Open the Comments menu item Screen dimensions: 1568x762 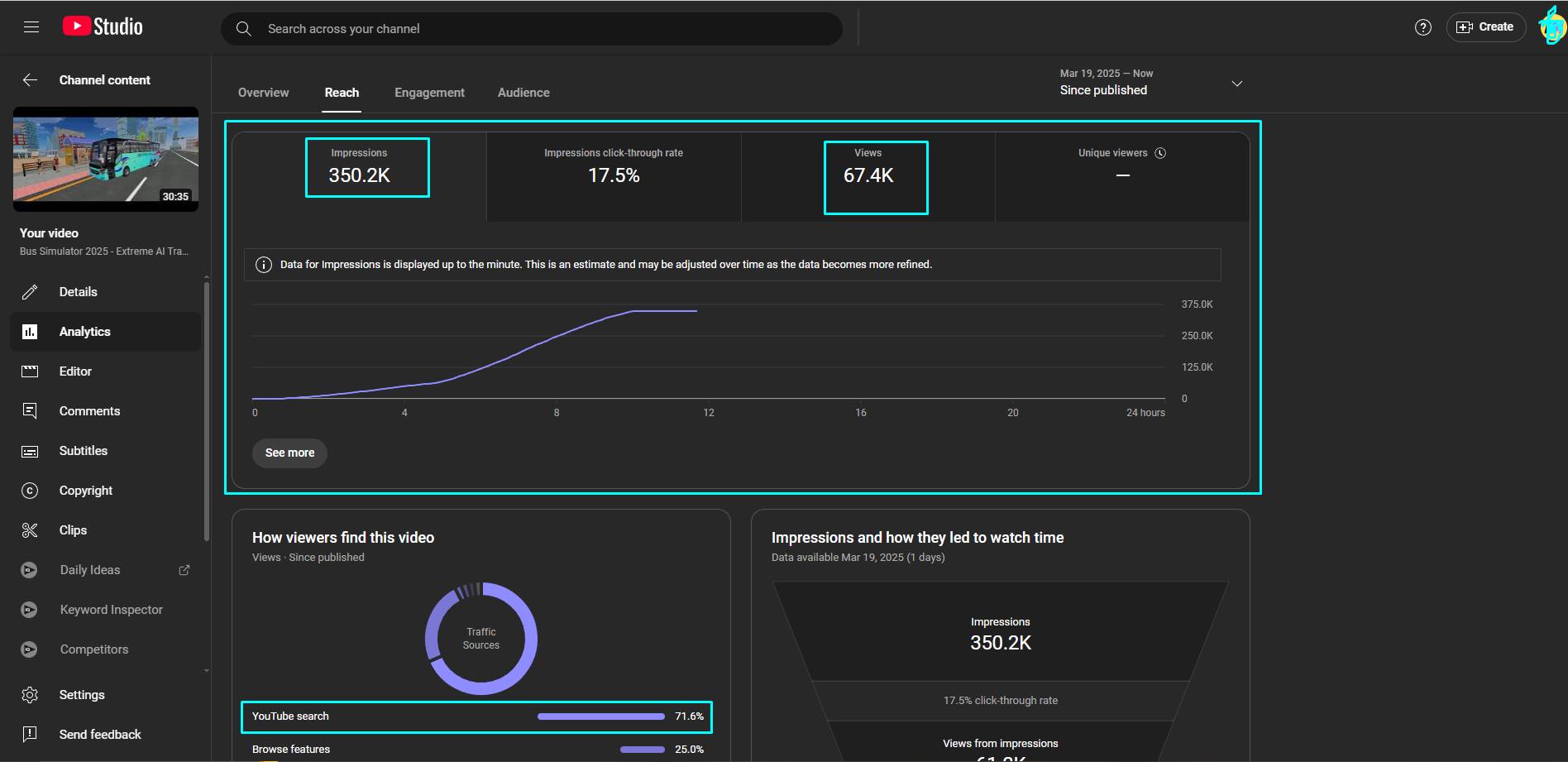pos(106,411)
